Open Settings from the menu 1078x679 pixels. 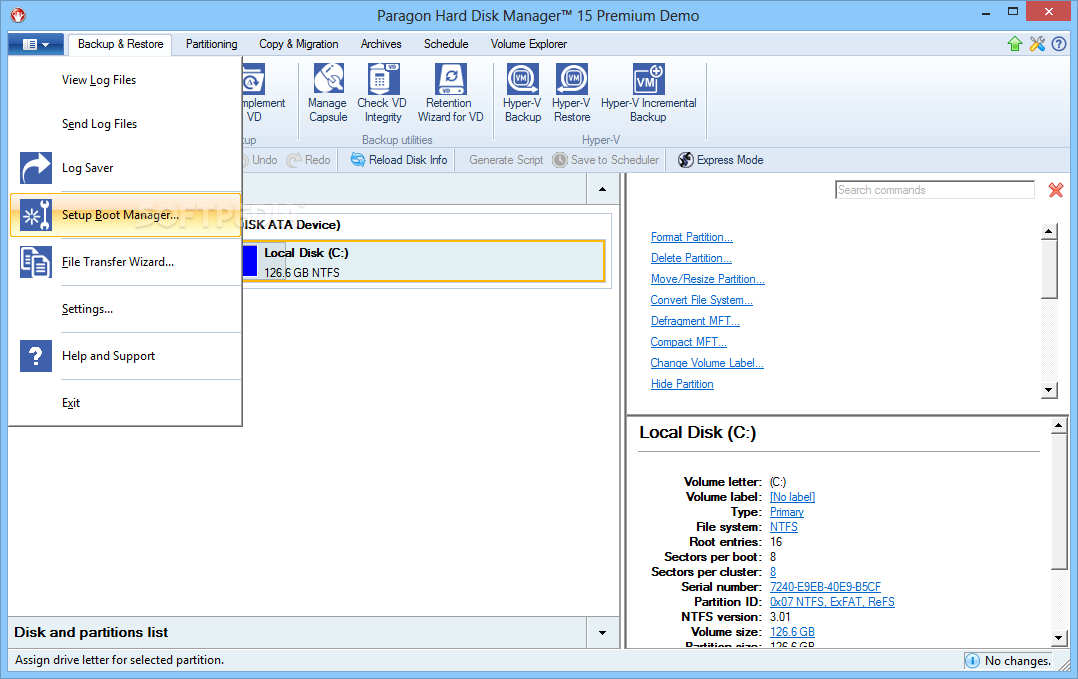[125, 309]
